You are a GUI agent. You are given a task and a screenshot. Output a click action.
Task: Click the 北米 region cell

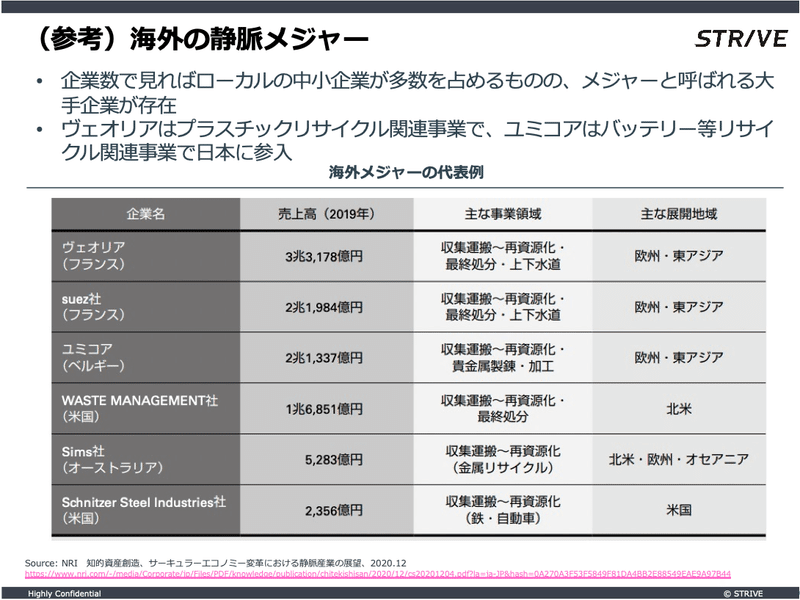[679, 409]
